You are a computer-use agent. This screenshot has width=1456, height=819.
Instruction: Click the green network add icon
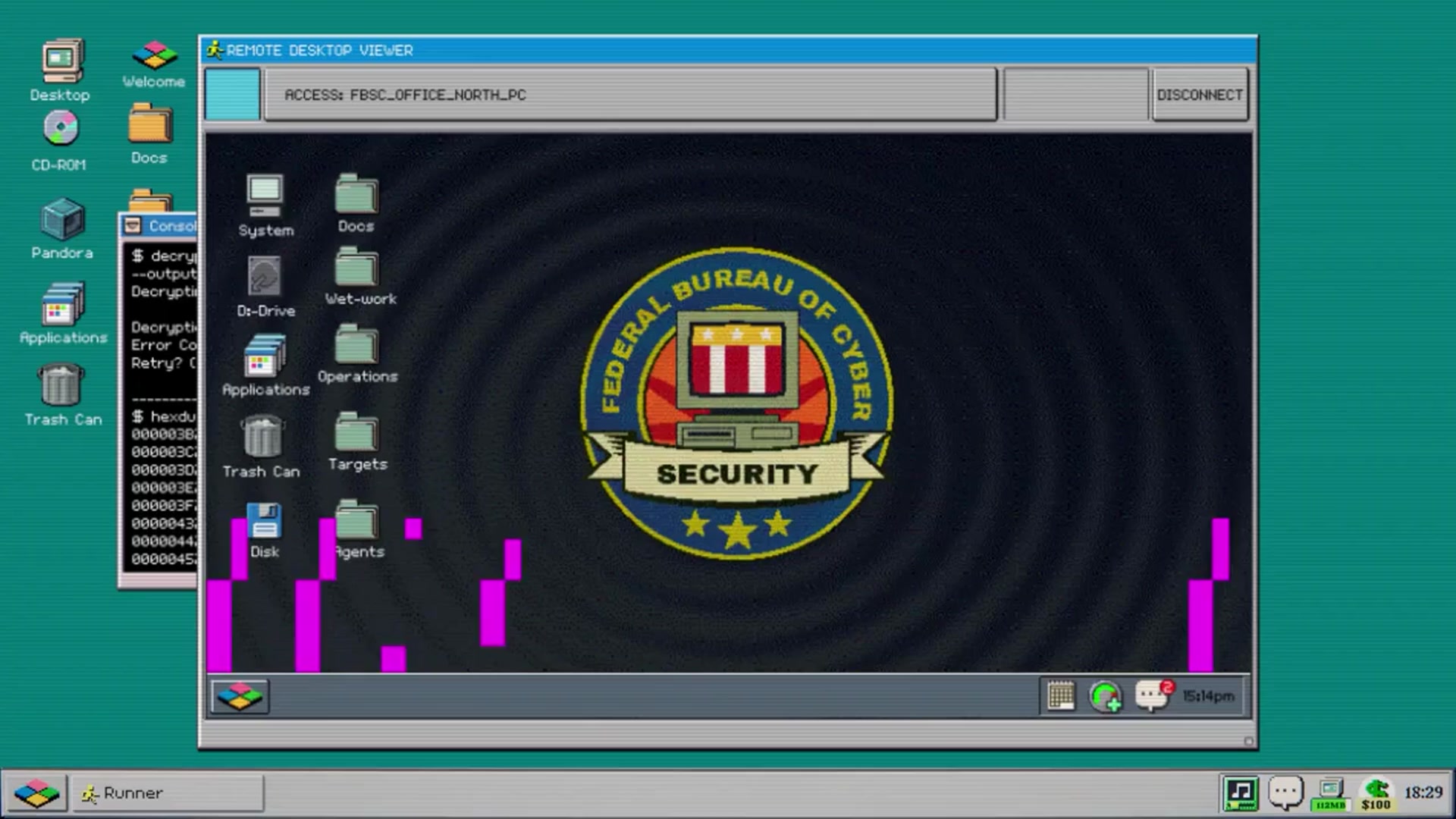(1106, 696)
